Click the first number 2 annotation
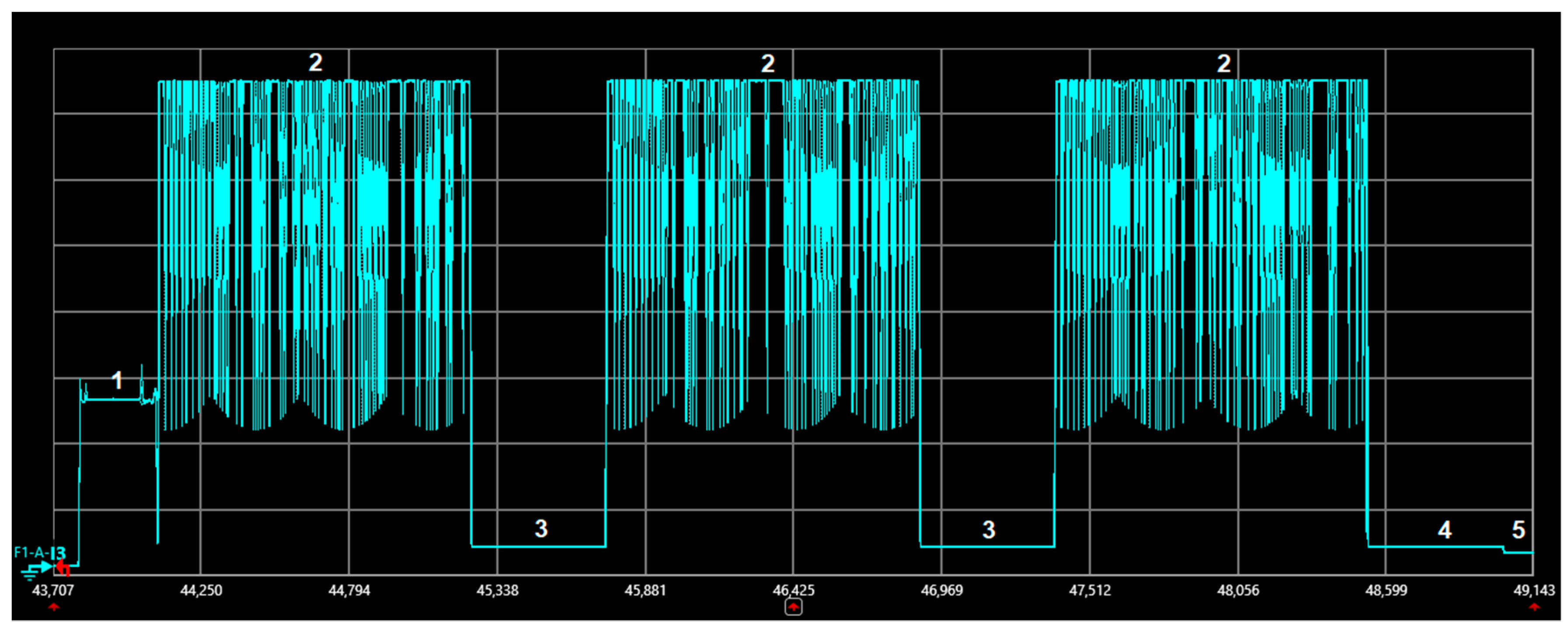1568x638 pixels. coord(315,62)
